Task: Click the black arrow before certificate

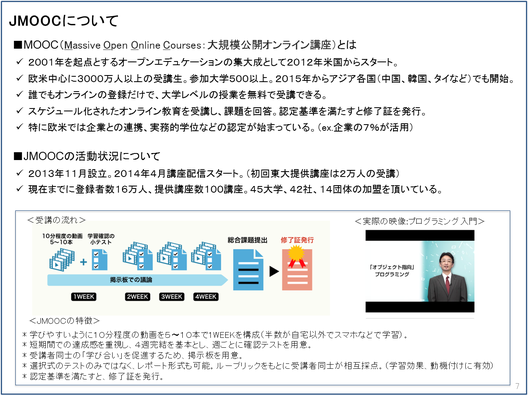Action: pyautogui.click(x=274, y=271)
